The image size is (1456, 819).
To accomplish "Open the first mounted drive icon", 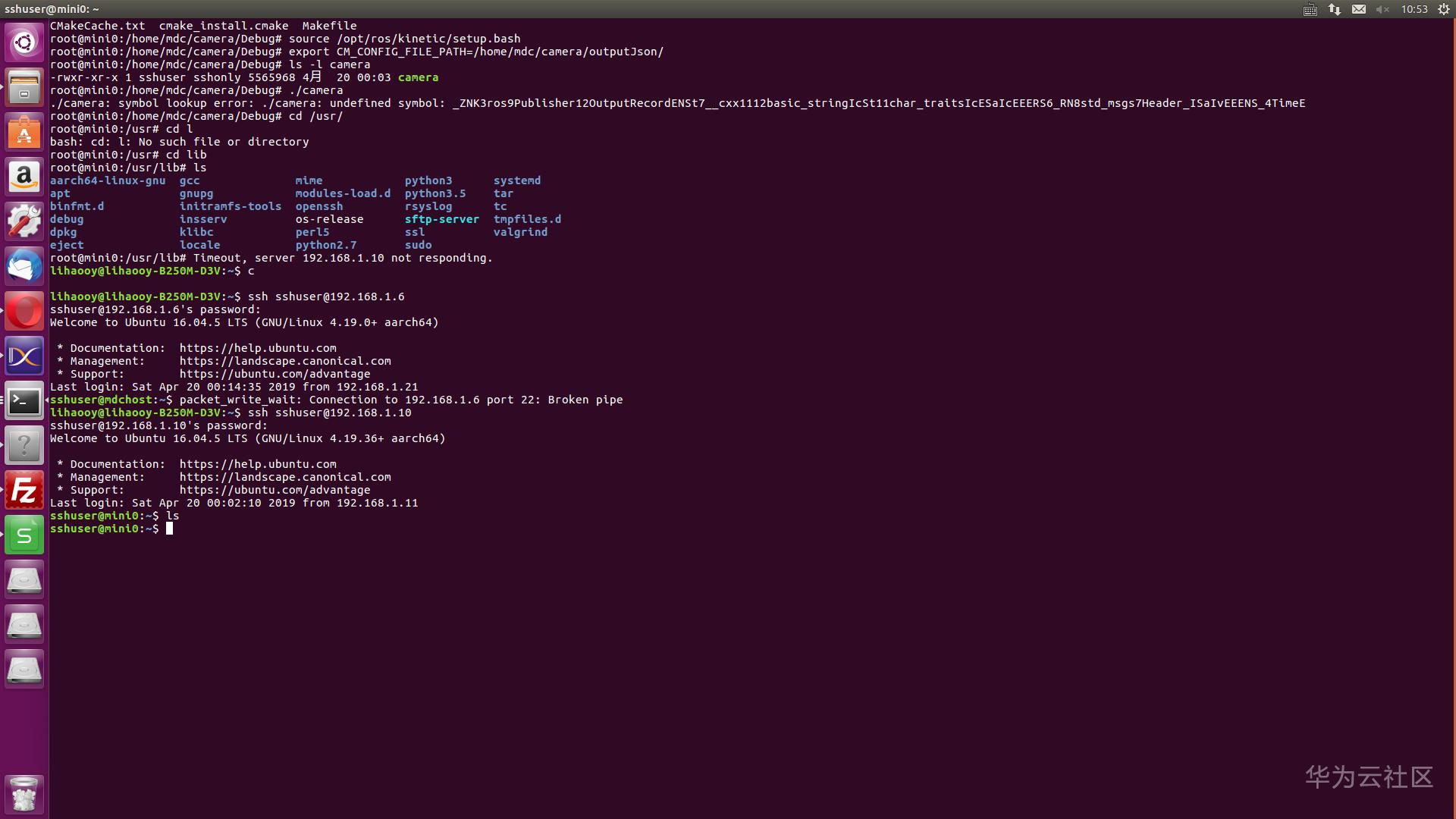I will click(24, 580).
